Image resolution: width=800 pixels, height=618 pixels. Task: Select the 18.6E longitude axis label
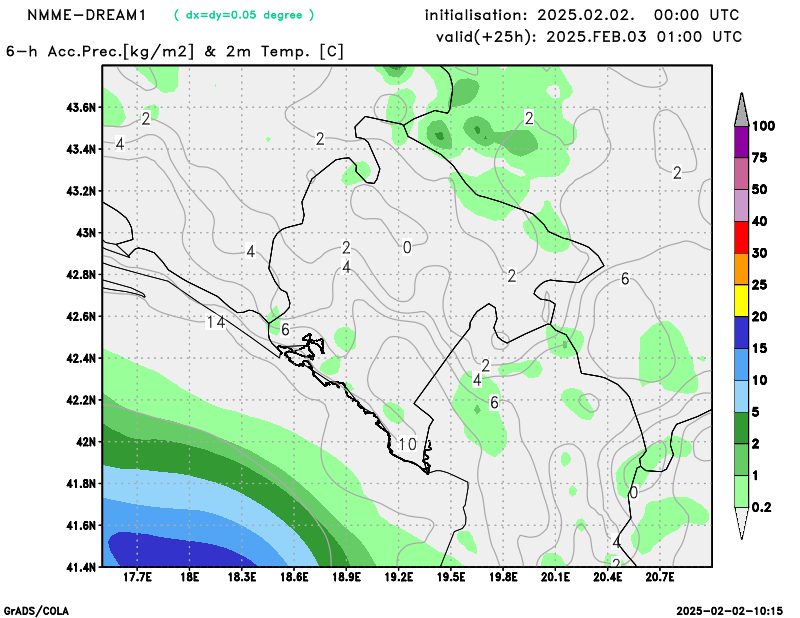point(294,577)
